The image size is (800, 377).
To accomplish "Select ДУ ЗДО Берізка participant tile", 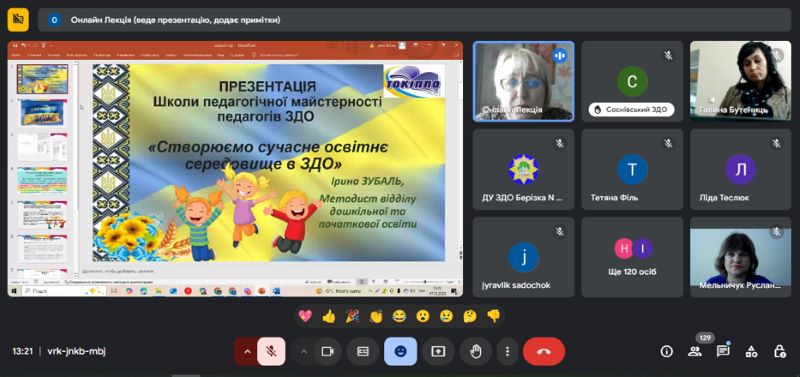I will click(x=524, y=170).
